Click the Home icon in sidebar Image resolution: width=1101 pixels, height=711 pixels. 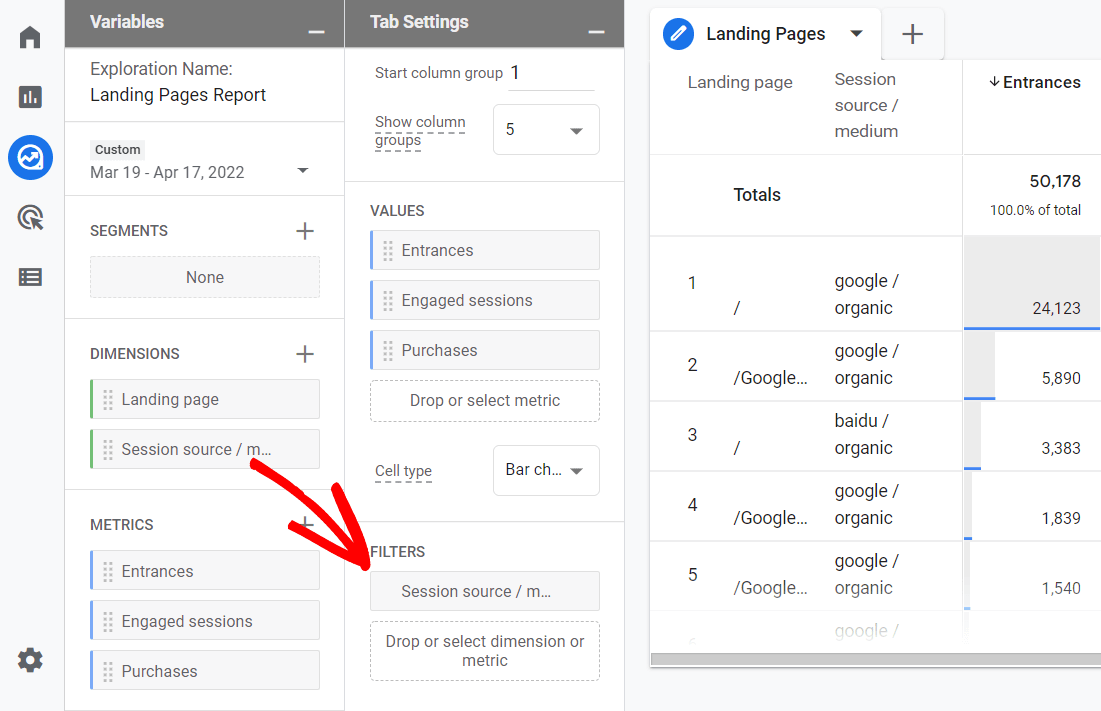pyautogui.click(x=30, y=36)
